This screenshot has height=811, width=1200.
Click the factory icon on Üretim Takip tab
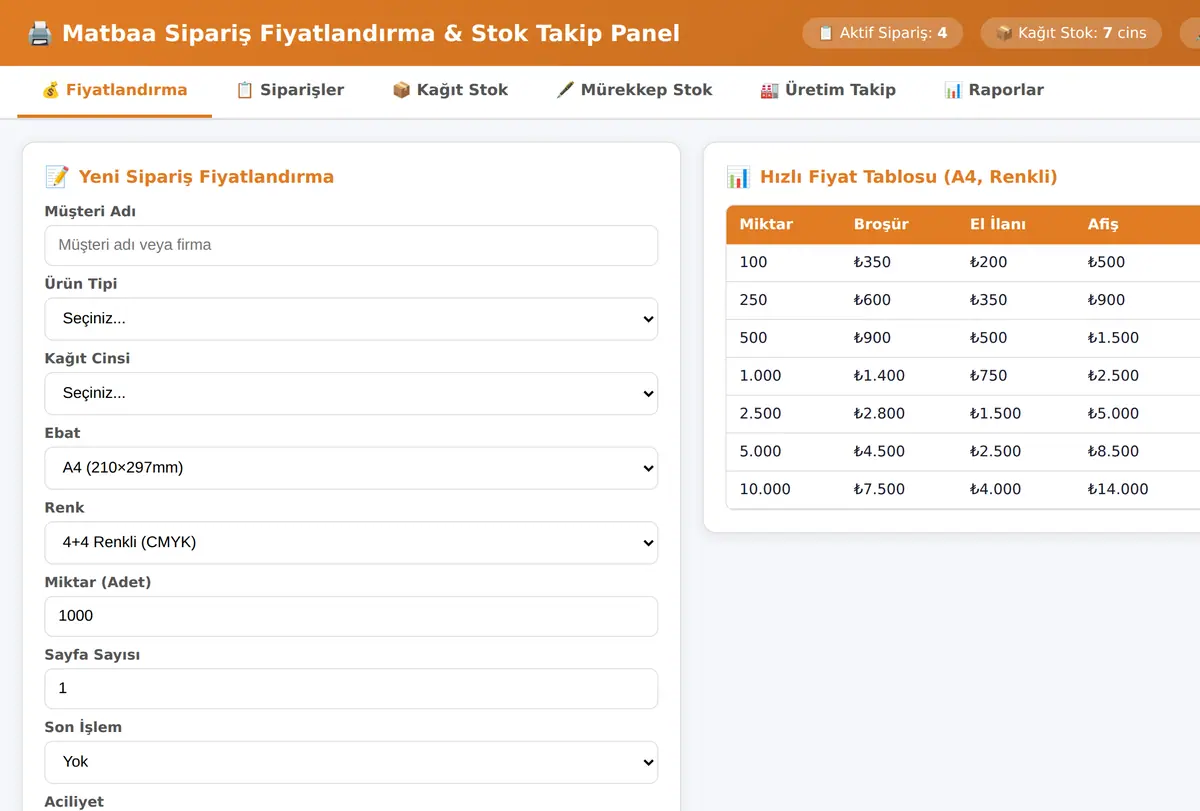(770, 90)
